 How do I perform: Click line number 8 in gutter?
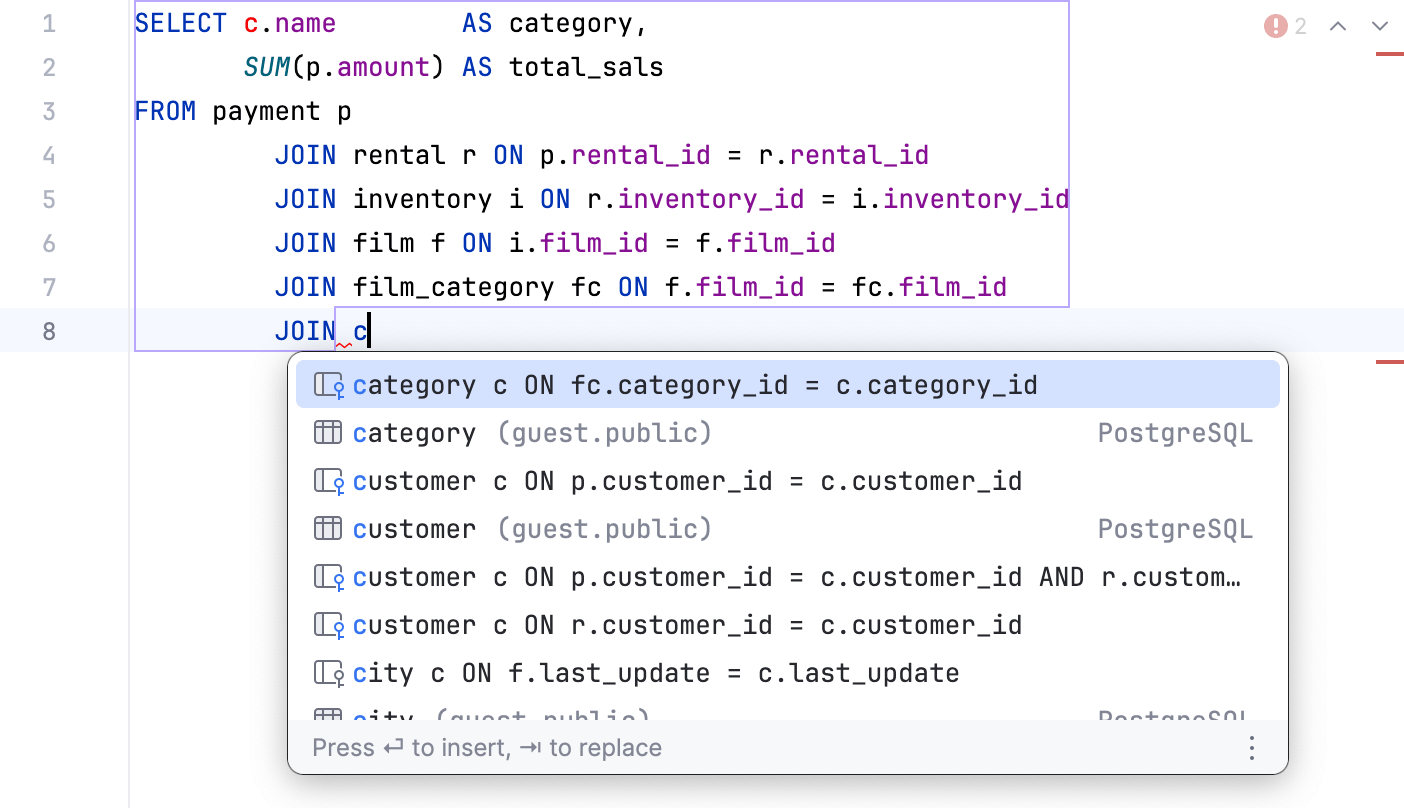(x=49, y=331)
